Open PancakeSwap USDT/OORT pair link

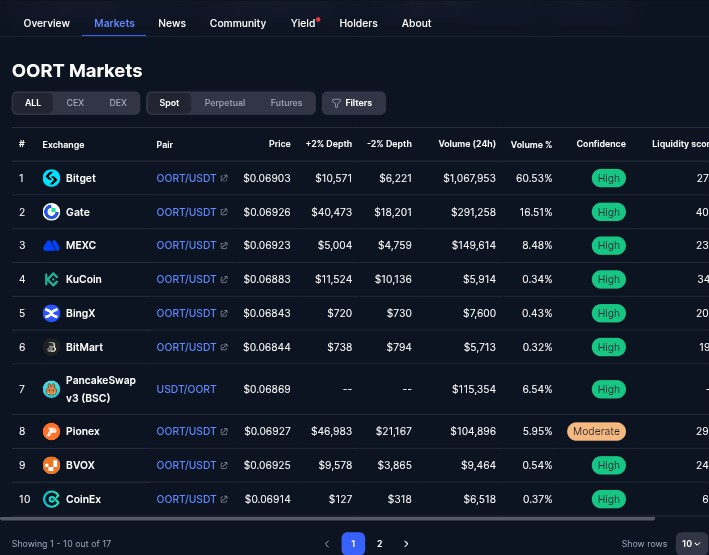pos(186,389)
